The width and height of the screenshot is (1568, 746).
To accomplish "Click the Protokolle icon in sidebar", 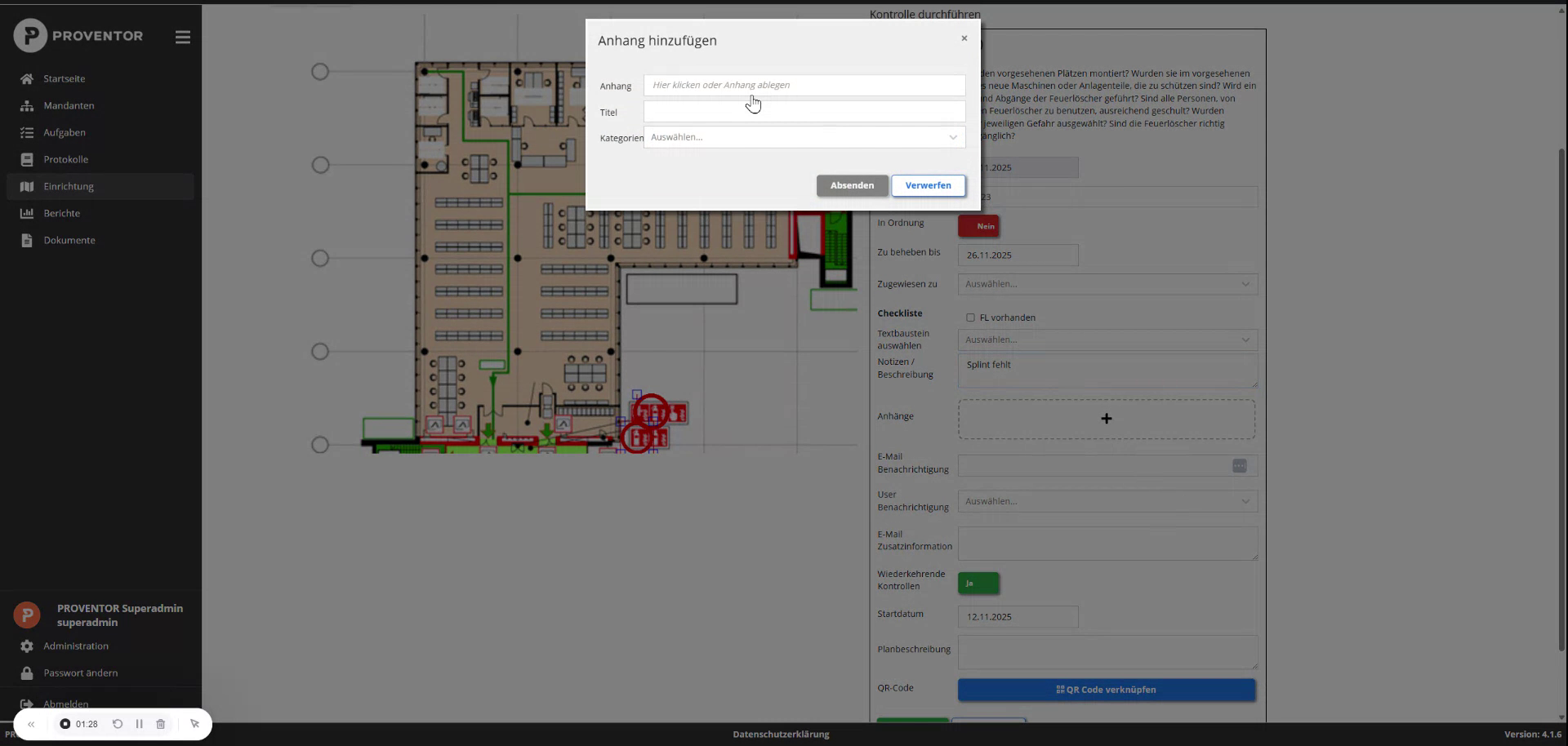I will (27, 159).
